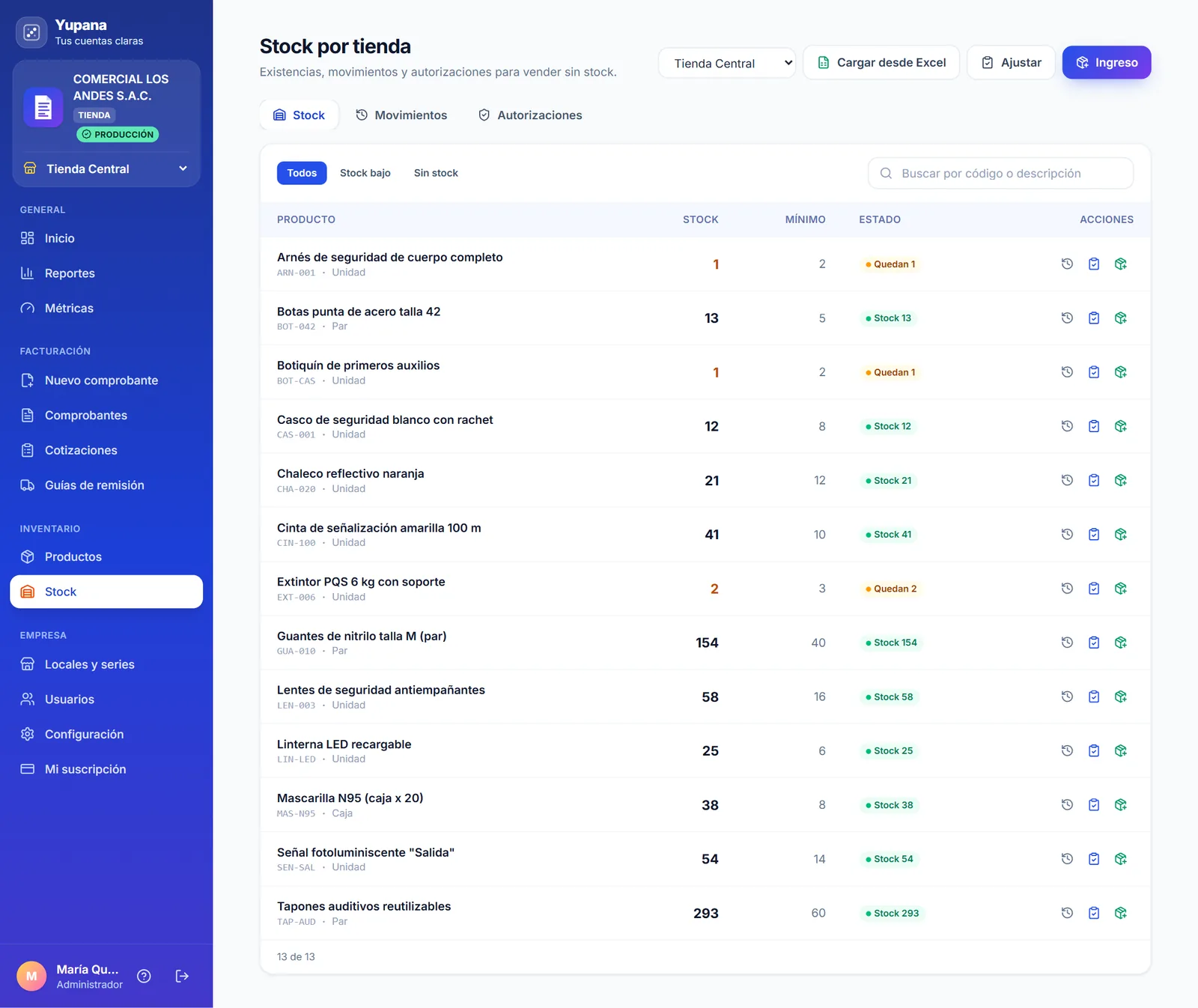Open Nuevo comprobante page

tap(106, 380)
